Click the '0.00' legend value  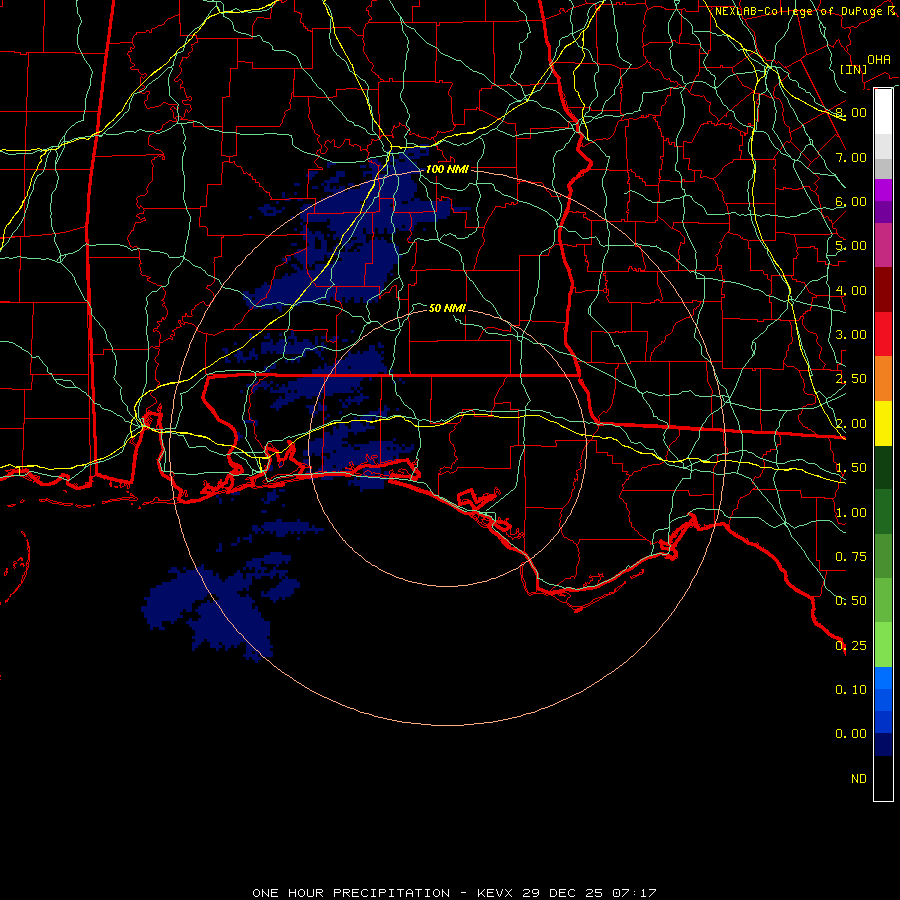click(x=851, y=734)
